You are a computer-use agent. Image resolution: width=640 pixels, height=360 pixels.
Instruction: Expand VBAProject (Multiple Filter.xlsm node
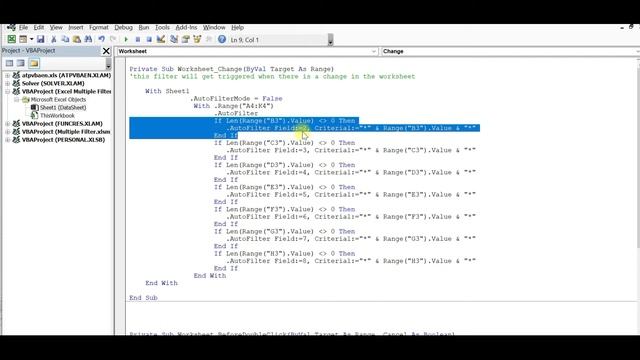pyautogui.click(x=7, y=132)
